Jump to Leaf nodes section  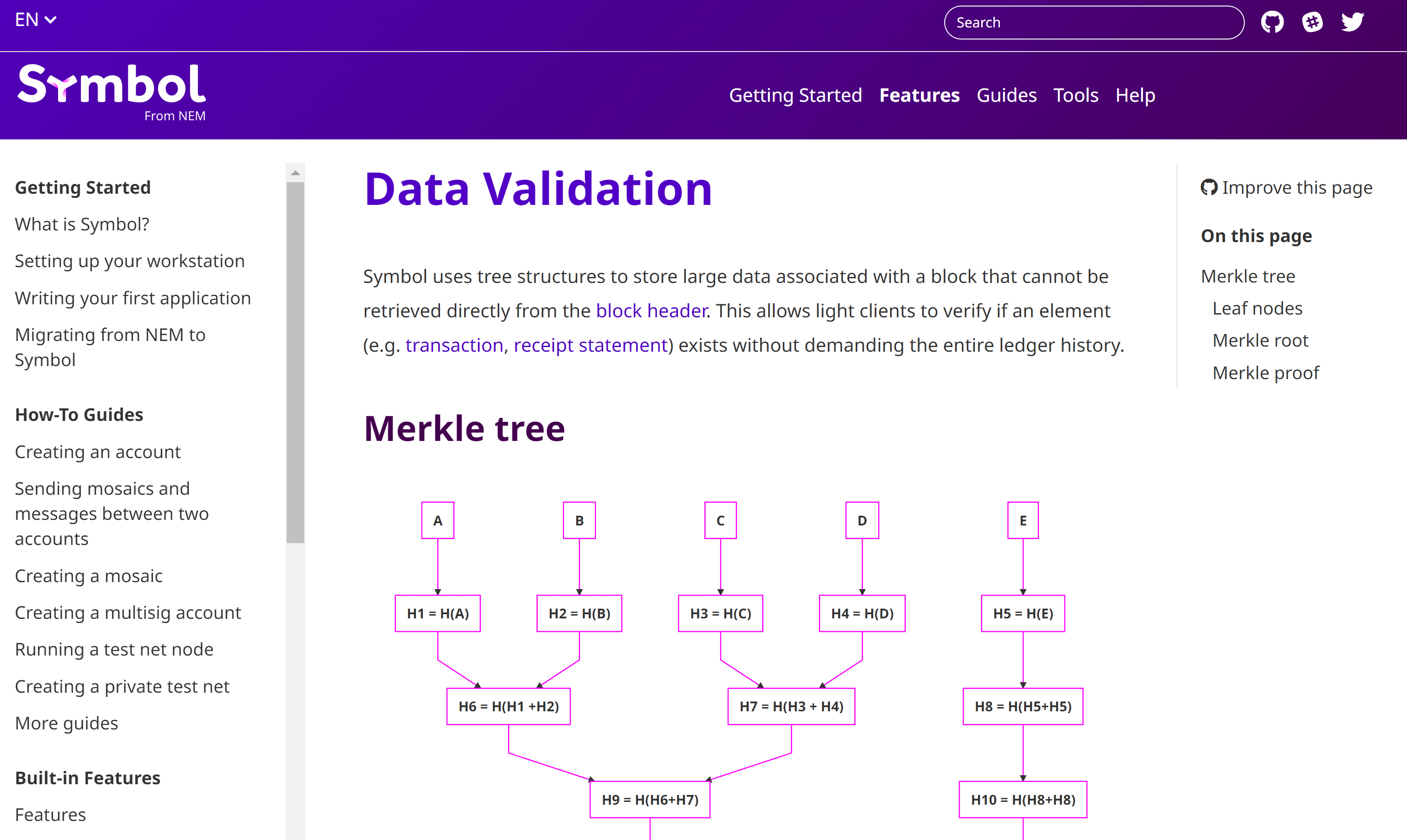(x=1257, y=308)
